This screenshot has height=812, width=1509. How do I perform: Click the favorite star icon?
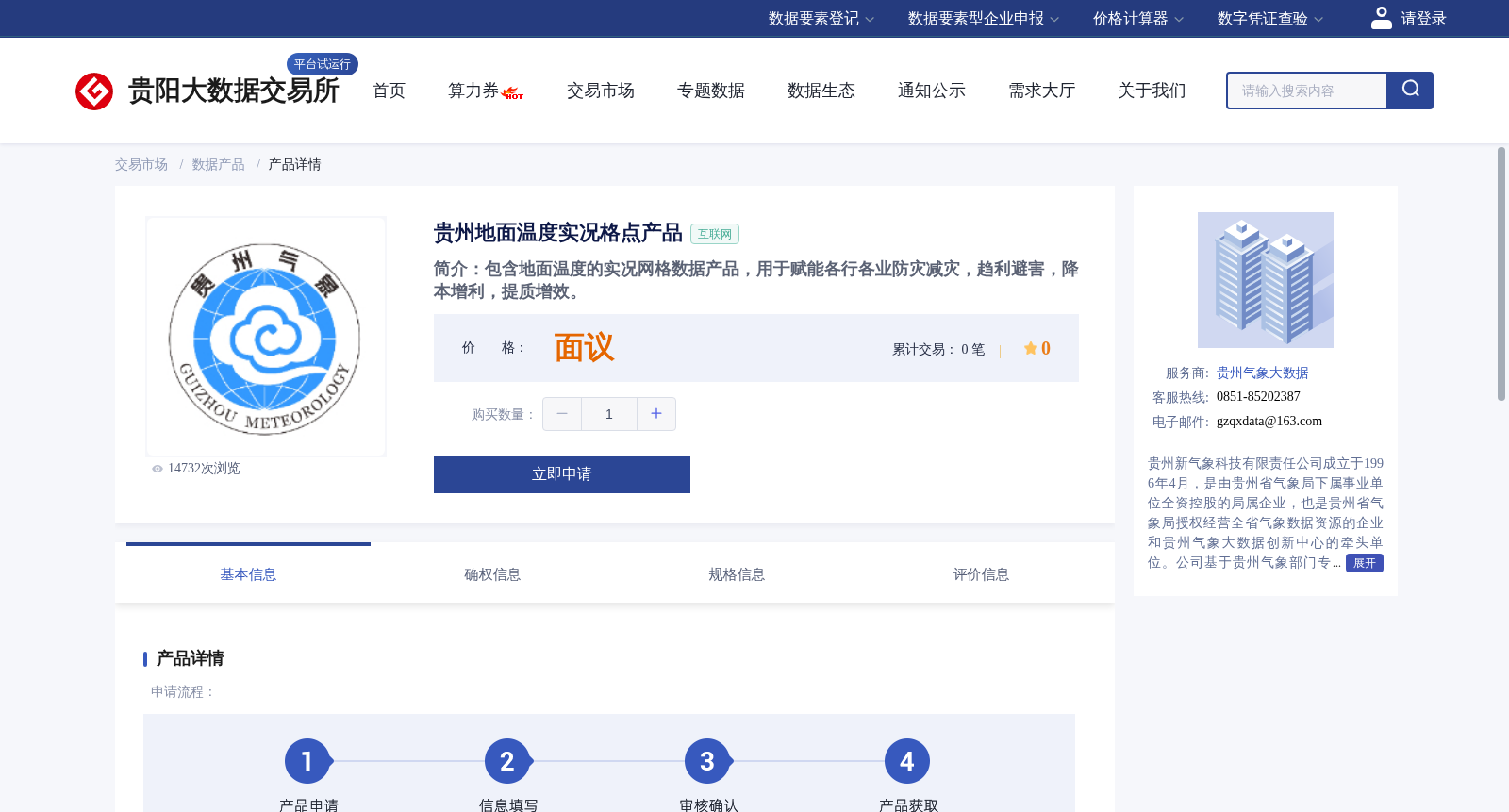[x=1030, y=348]
